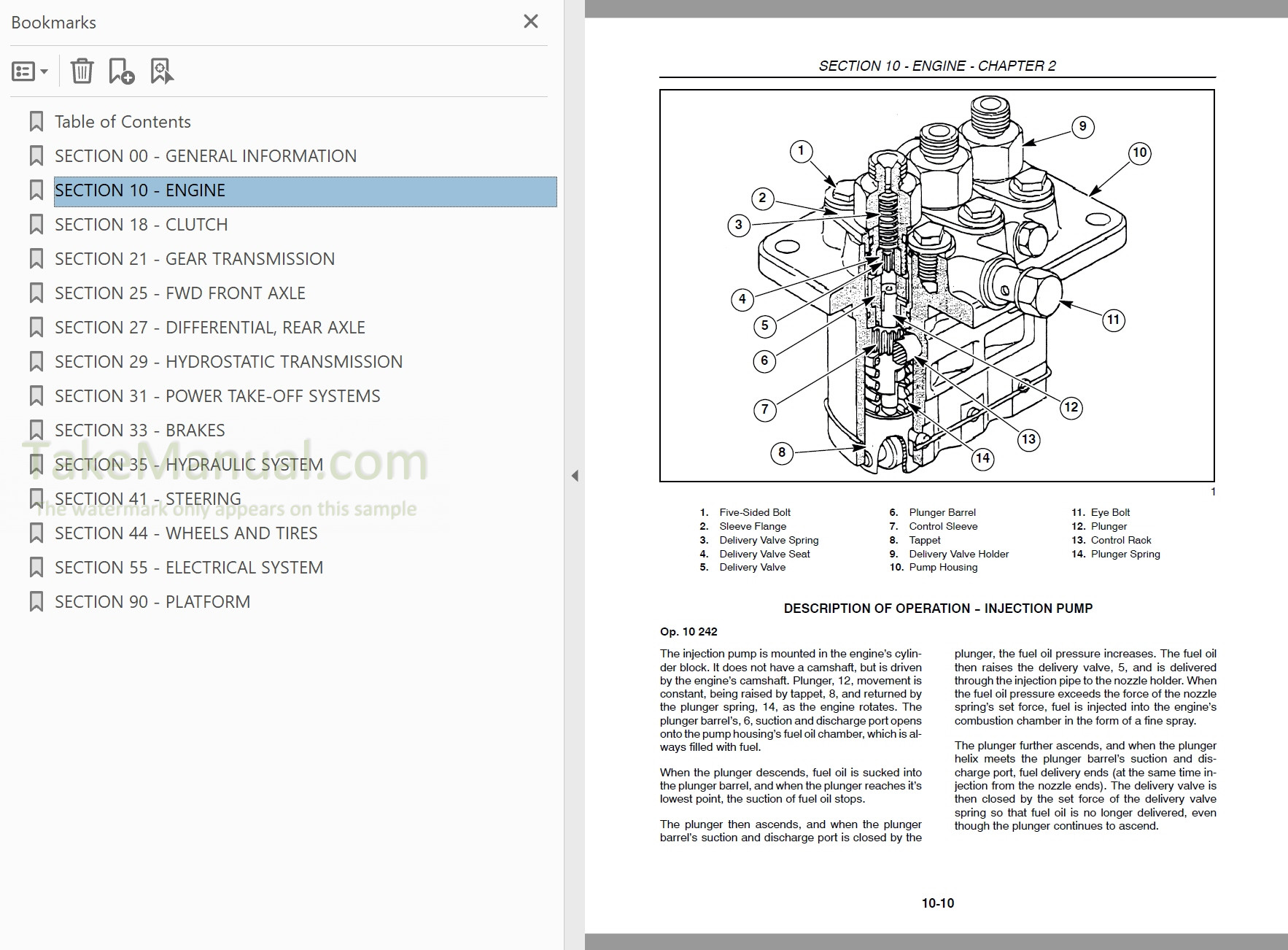Click the expand current bookmark icon
This screenshot has width=1288, height=950.
[x=162, y=71]
